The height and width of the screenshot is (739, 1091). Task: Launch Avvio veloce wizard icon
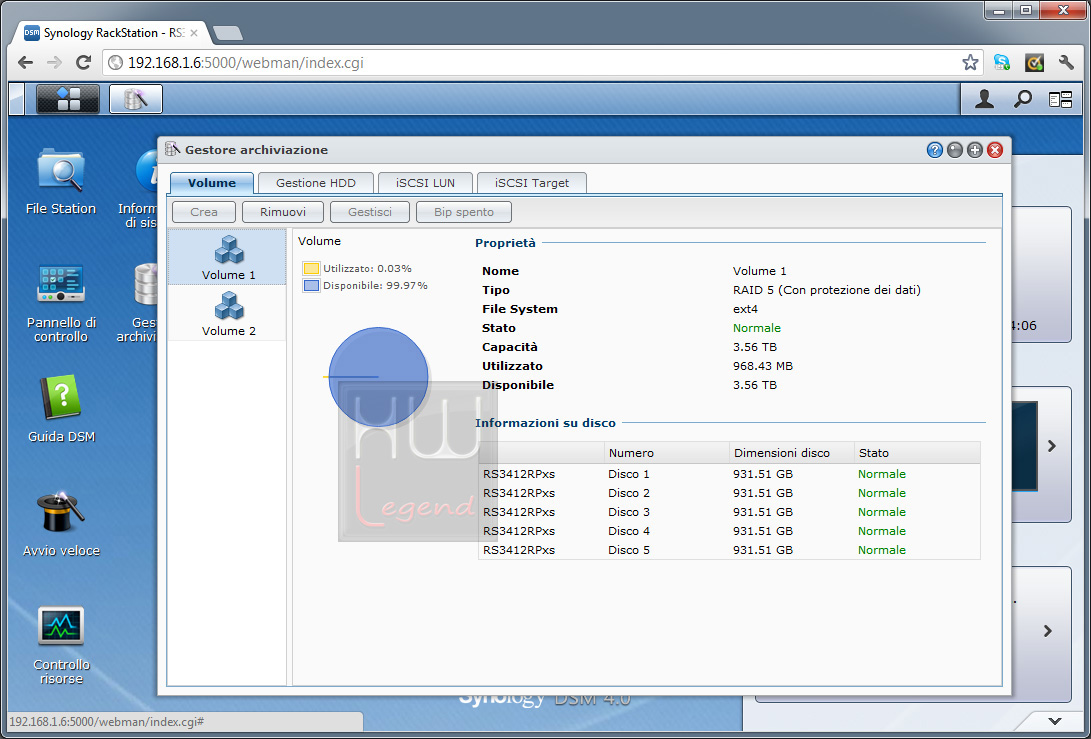(x=61, y=523)
